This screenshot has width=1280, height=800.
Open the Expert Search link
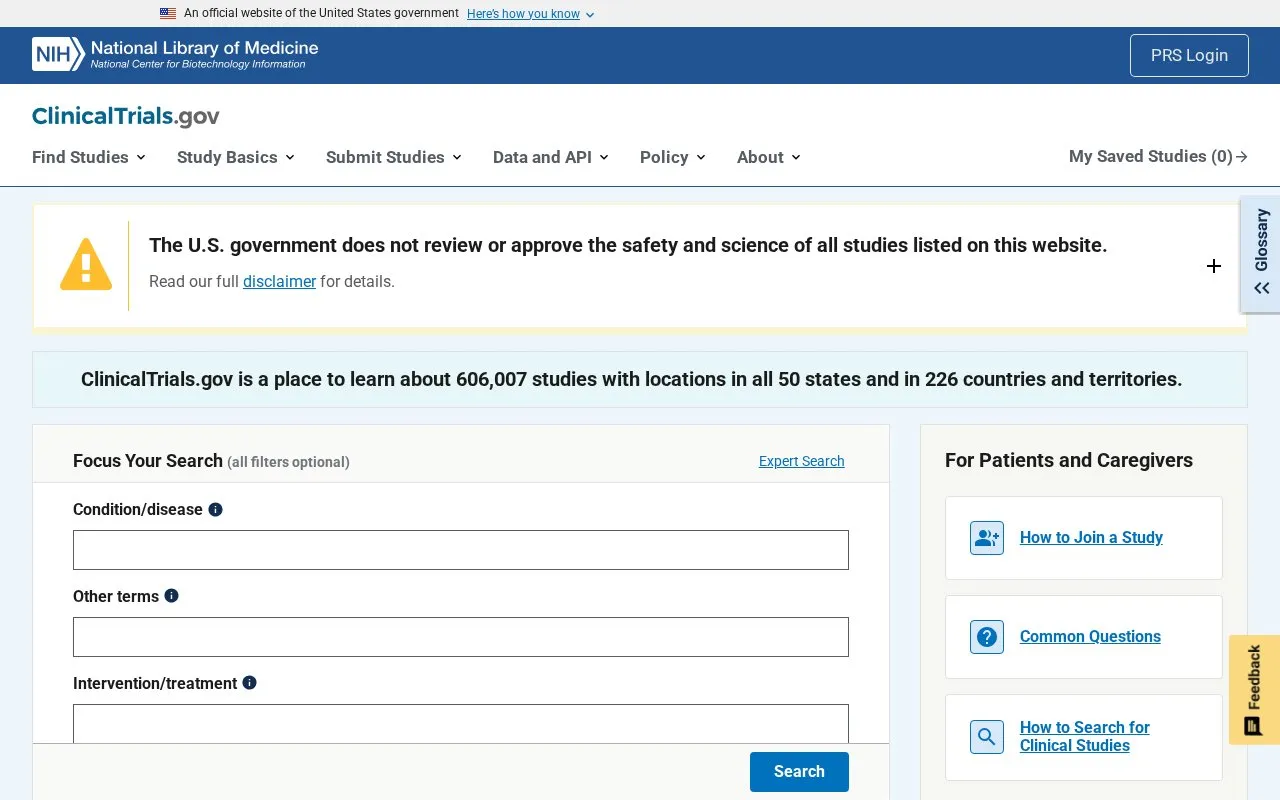tap(802, 461)
